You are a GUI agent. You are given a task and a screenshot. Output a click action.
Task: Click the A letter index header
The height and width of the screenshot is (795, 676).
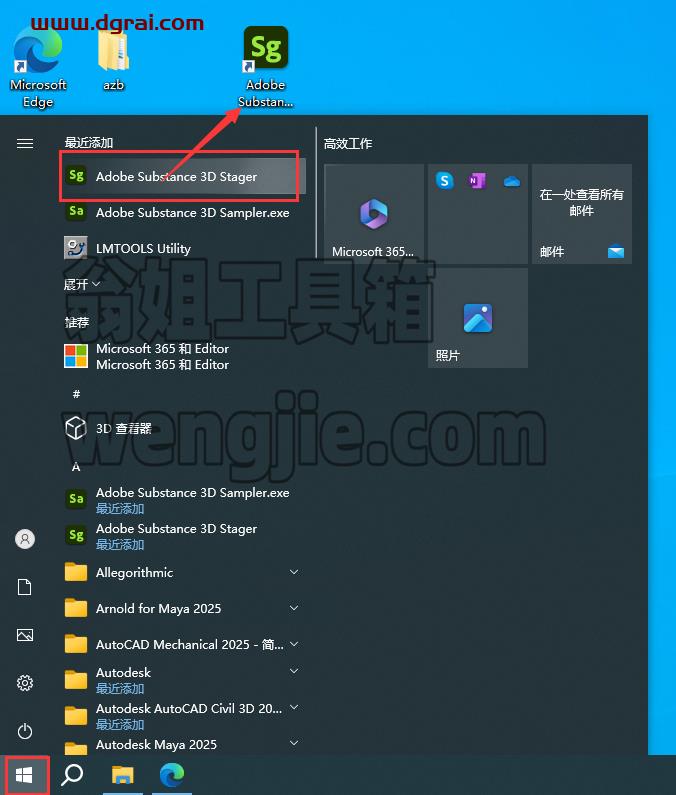[x=76, y=466]
